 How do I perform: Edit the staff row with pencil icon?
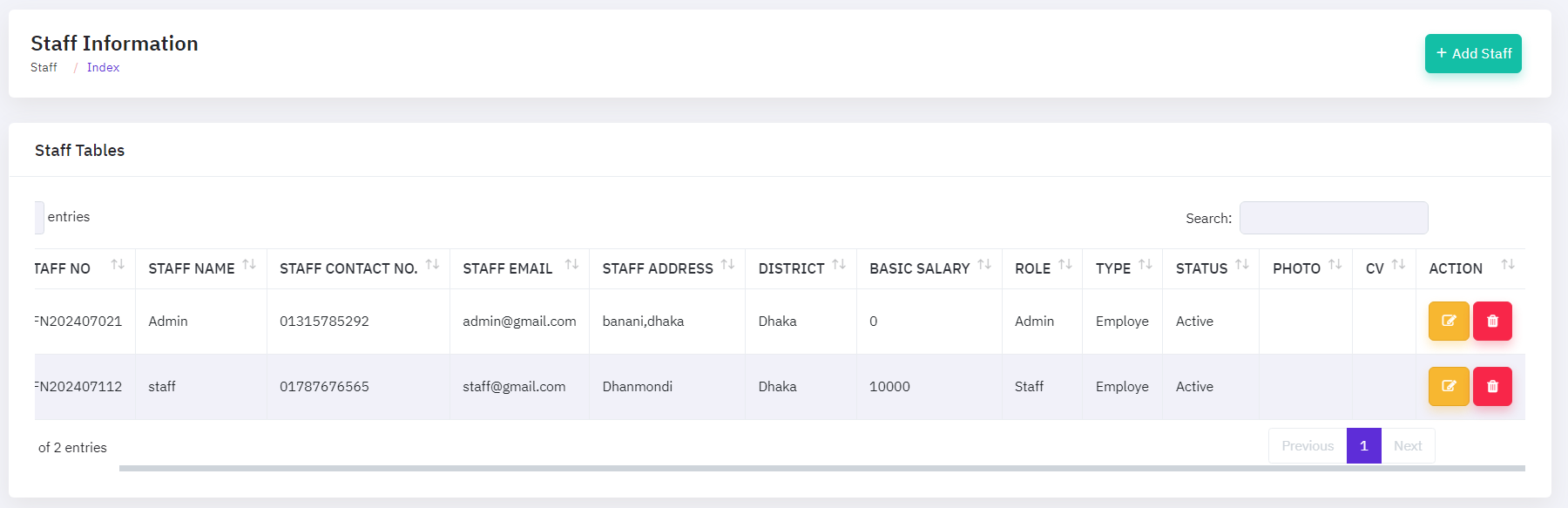[1448, 387]
